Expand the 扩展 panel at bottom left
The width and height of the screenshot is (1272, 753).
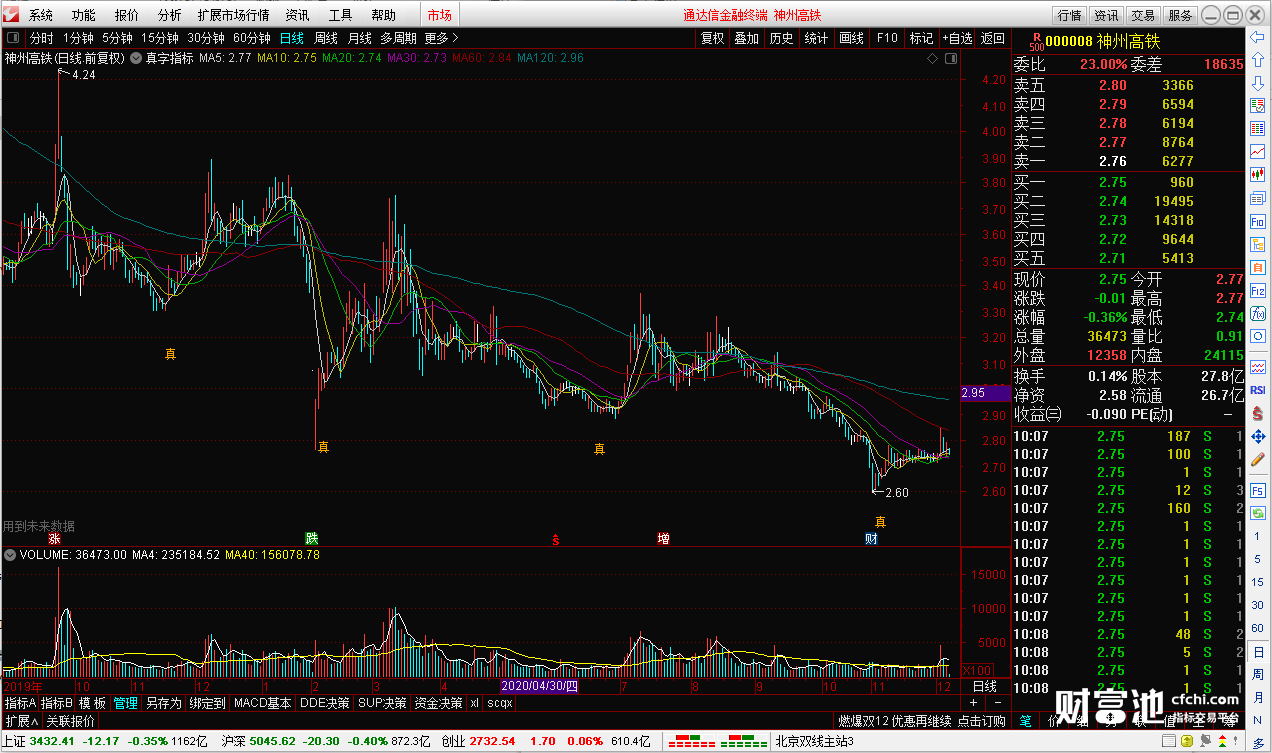(21, 721)
